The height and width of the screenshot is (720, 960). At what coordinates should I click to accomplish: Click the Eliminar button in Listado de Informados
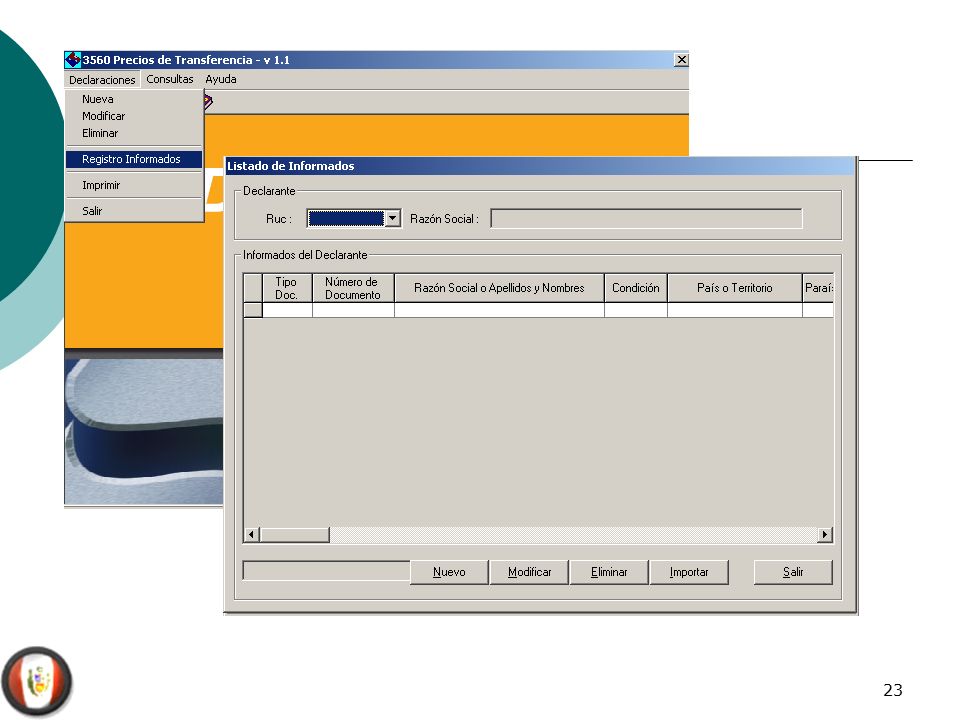pos(609,572)
